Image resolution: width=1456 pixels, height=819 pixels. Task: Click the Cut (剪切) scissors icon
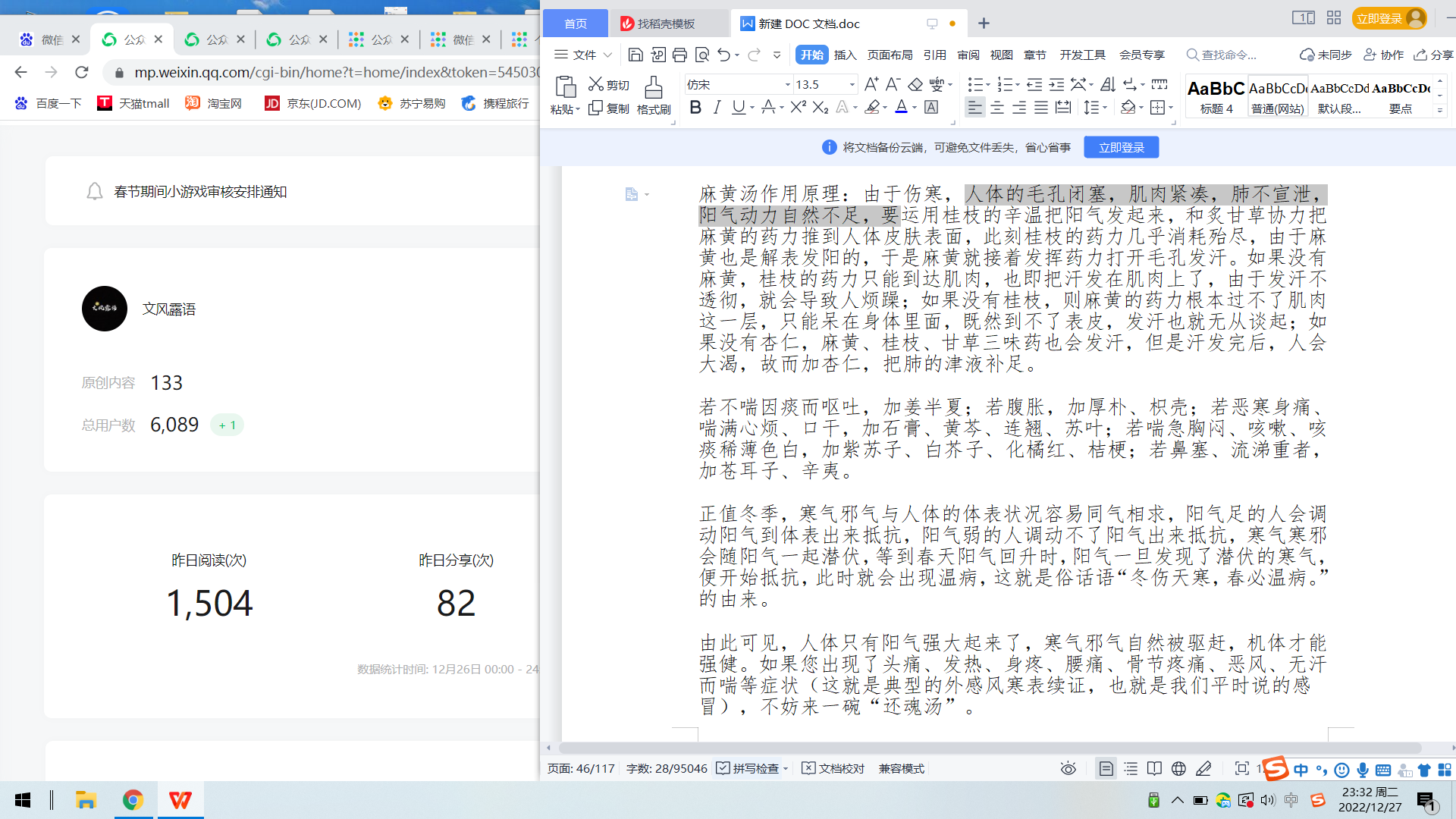(596, 84)
